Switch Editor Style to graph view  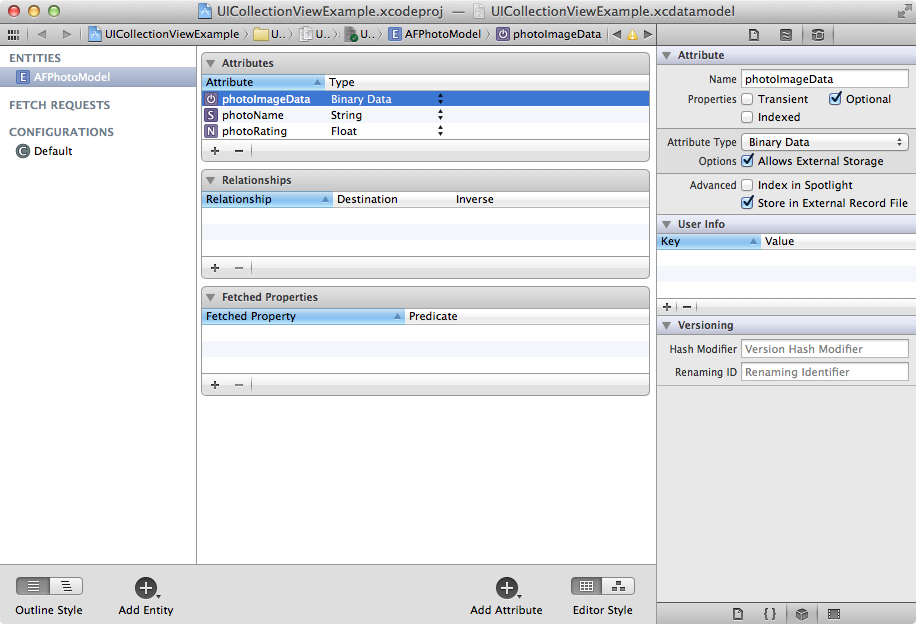pyautogui.click(x=618, y=587)
